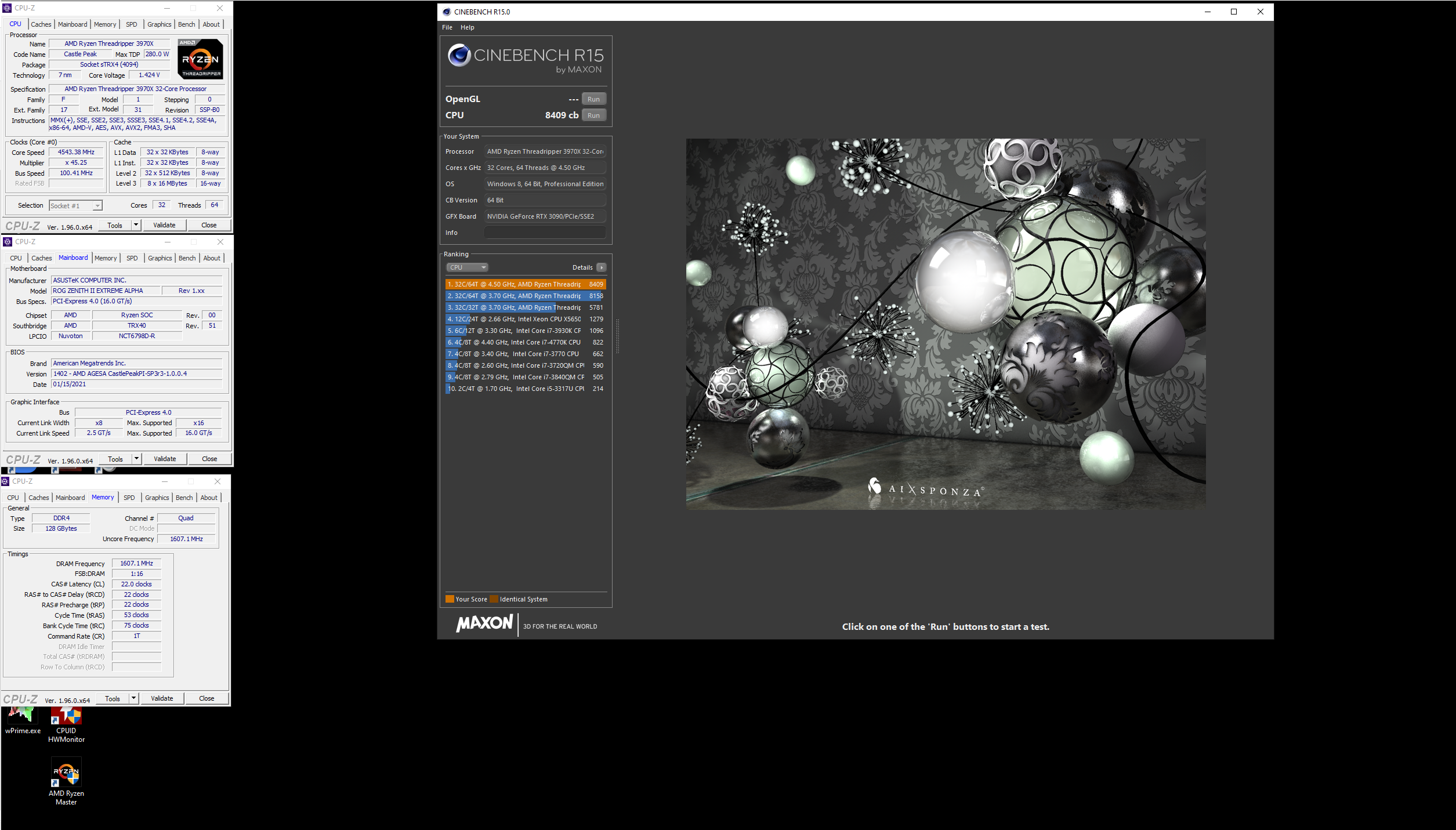Click Close in the top CPU-Z window
Screen dimensions: 1456x830
[x=209, y=225]
